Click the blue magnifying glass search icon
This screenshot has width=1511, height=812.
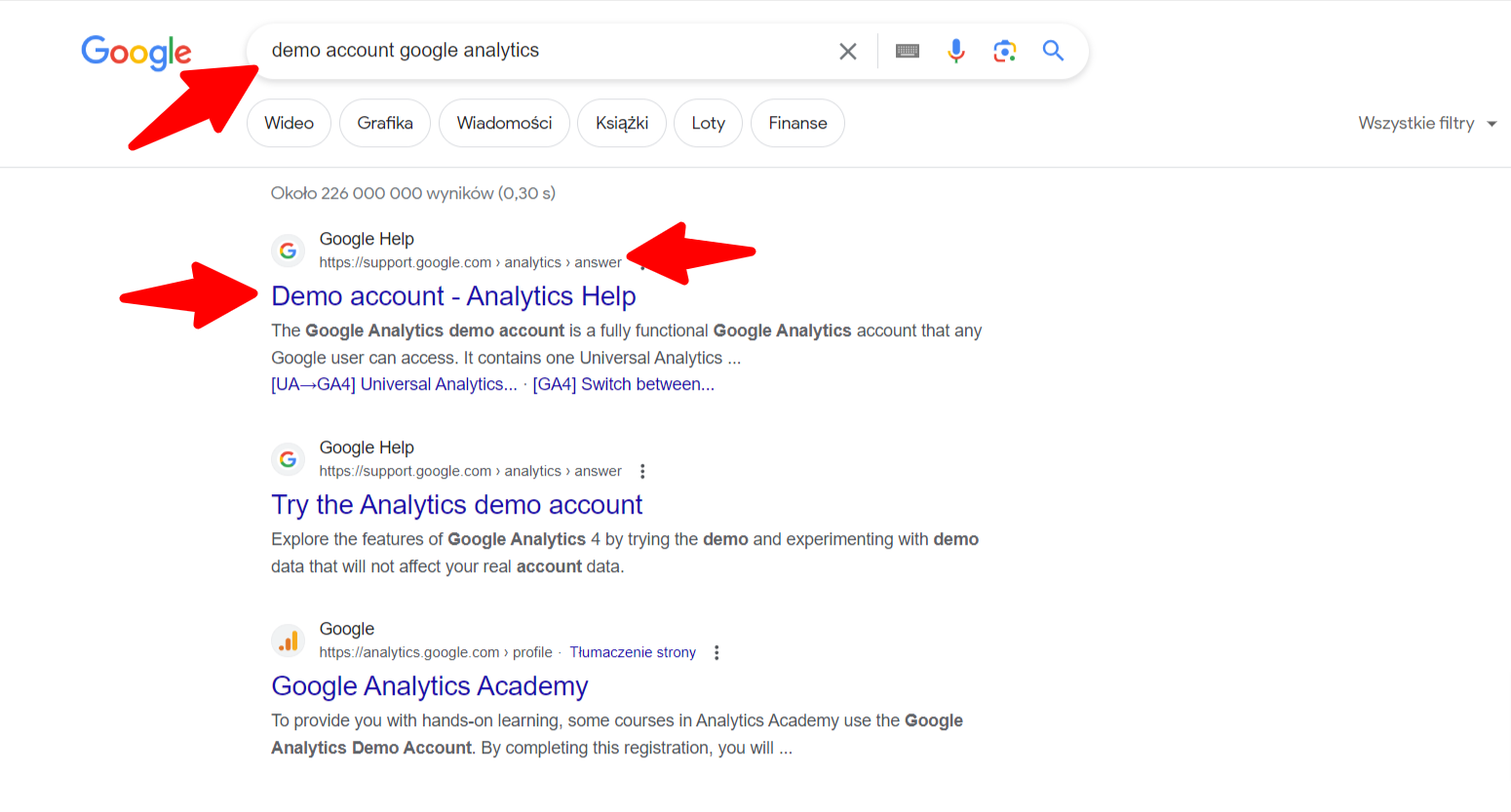(1053, 51)
